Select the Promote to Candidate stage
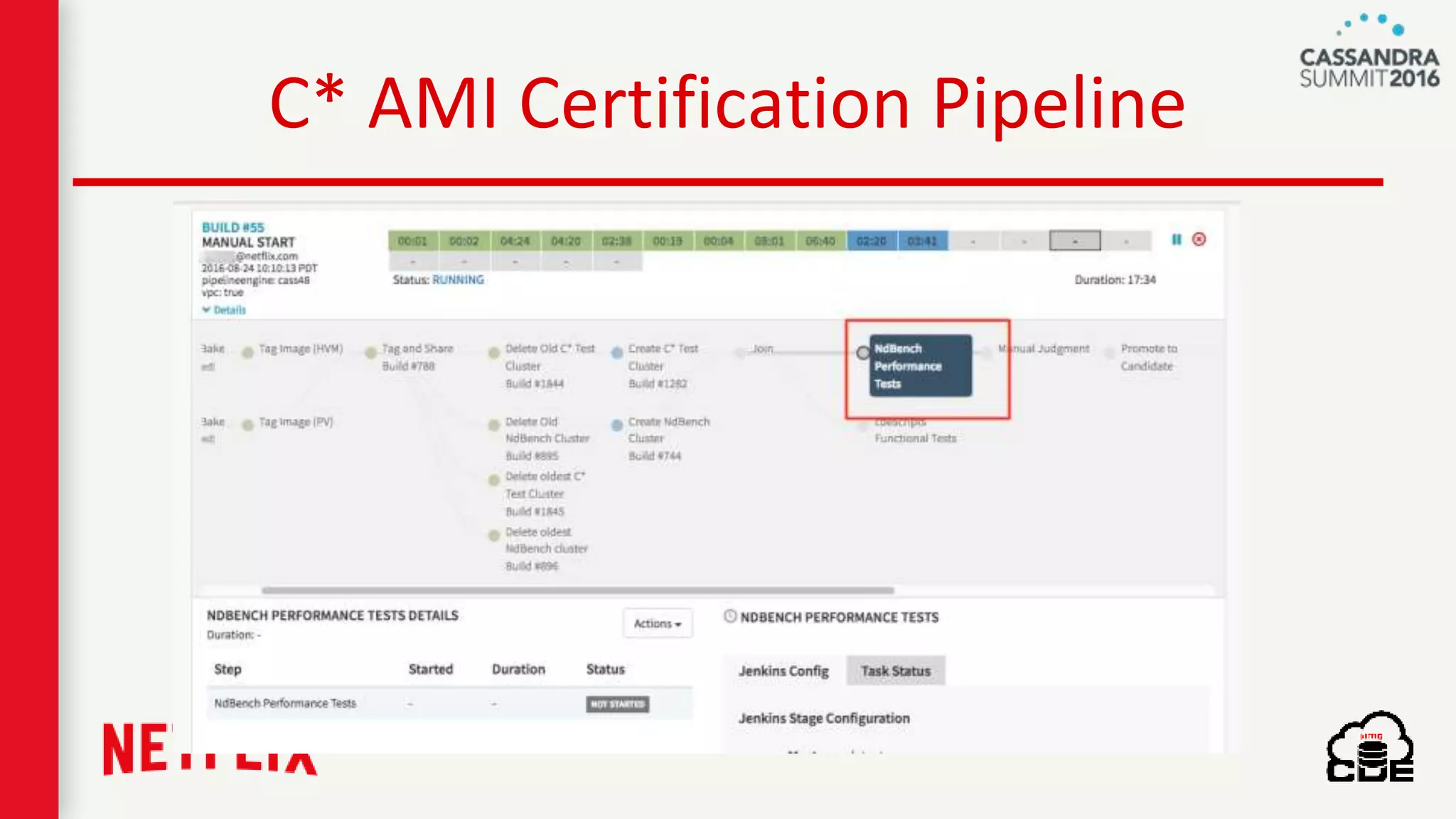This screenshot has height=819, width=1456. (1149, 358)
